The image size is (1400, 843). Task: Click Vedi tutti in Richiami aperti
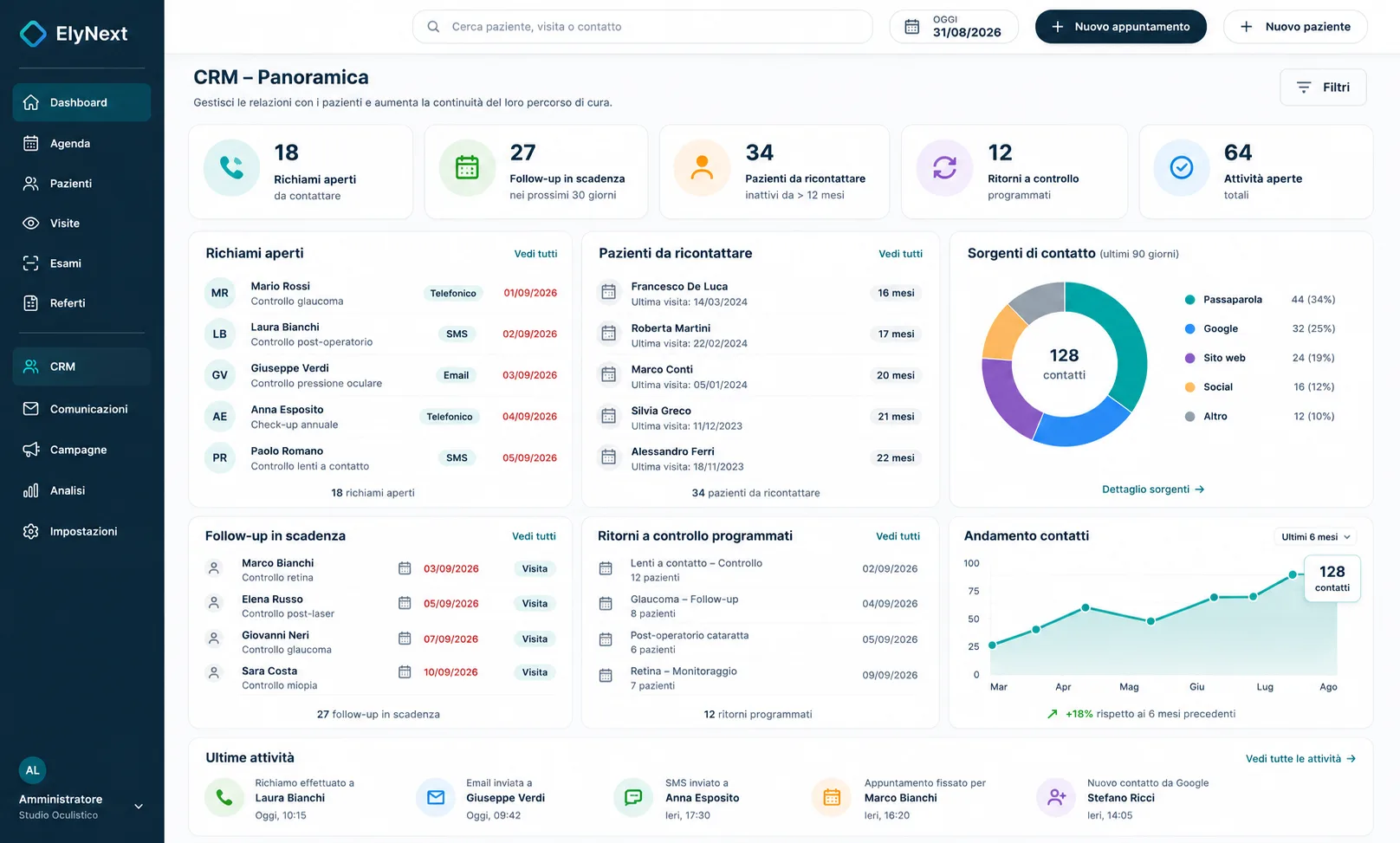535,254
